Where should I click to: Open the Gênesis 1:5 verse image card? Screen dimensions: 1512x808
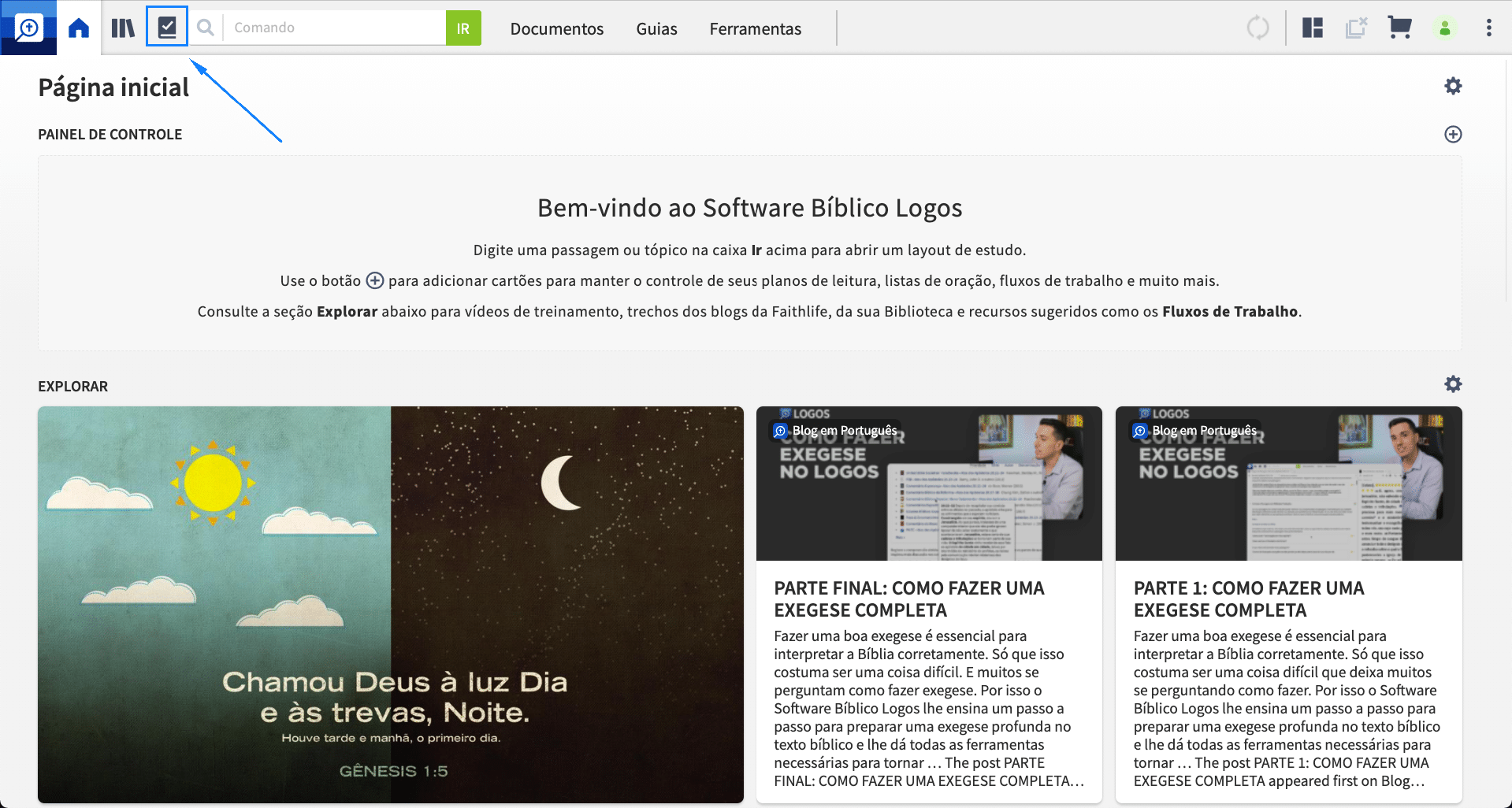tap(391, 605)
